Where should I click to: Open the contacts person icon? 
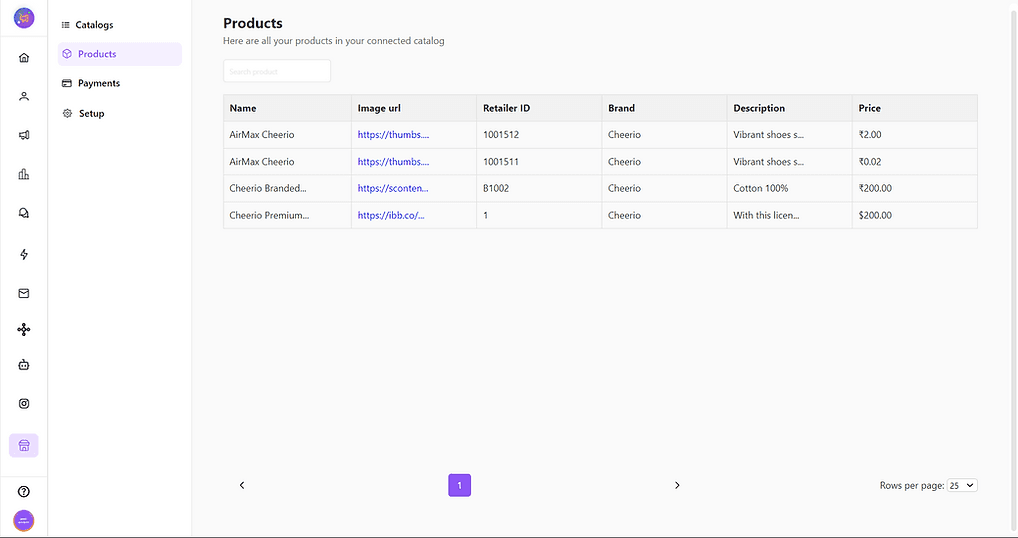click(24, 97)
